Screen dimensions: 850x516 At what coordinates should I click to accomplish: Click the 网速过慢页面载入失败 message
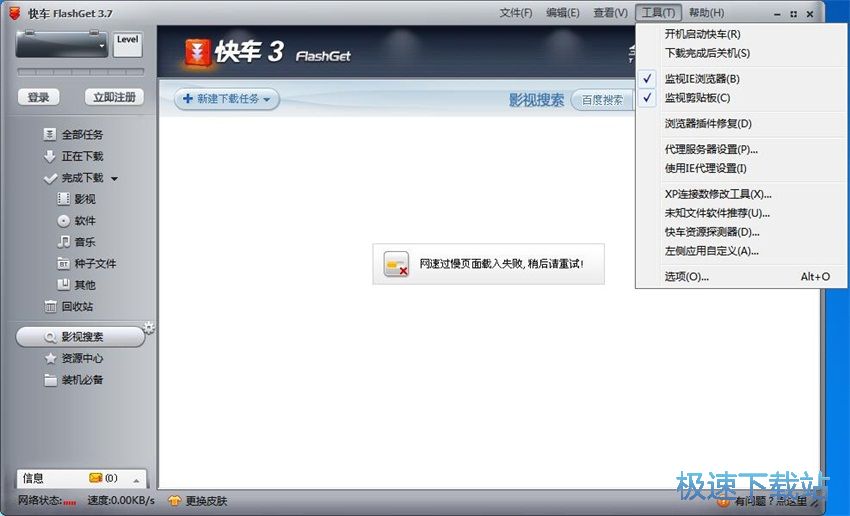pos(501,264)
